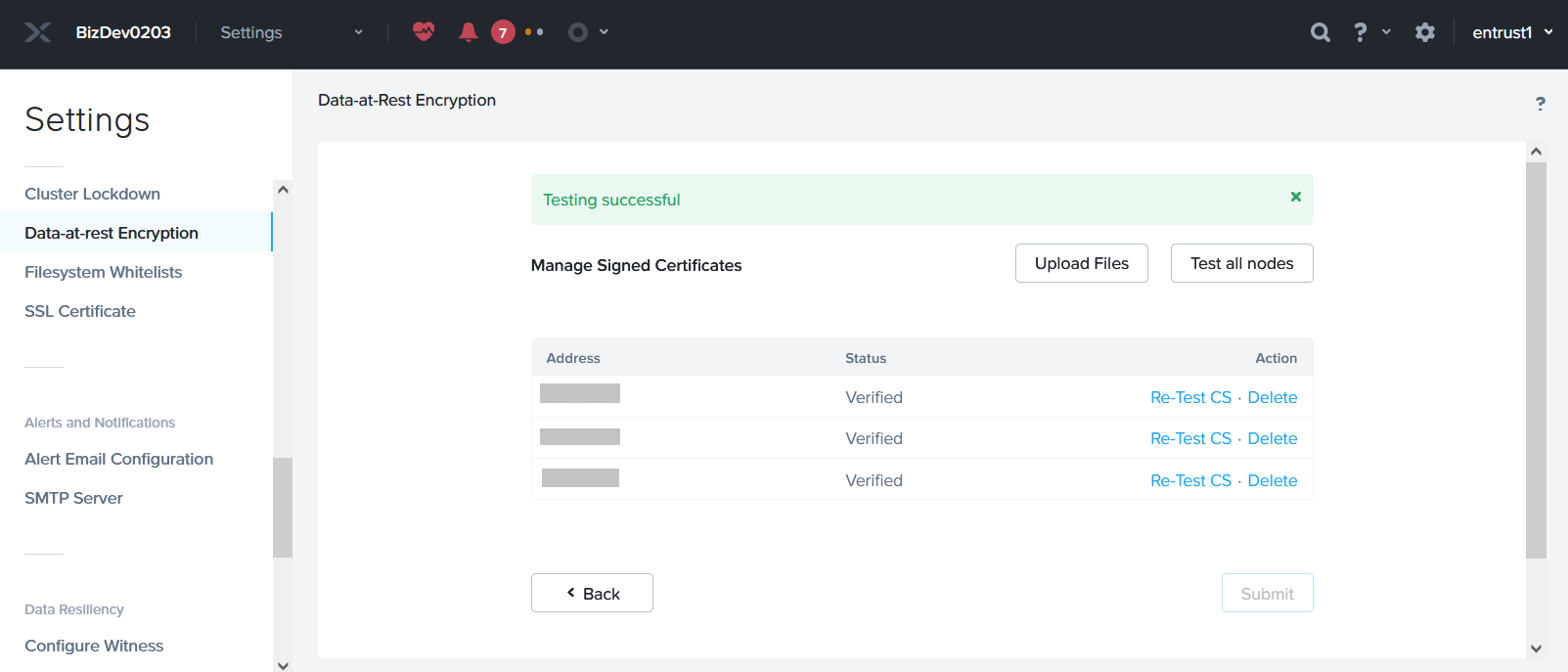Click sidebar scroll down arrow
Viewport: 1568px width, 672px height.
283,665
